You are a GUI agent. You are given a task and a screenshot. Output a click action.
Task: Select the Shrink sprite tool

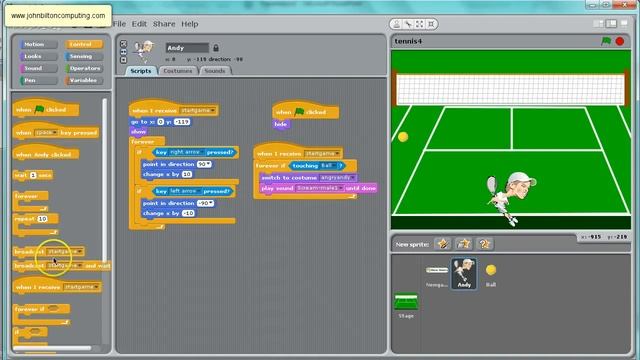pyautogui.click(x=431, y=24)
